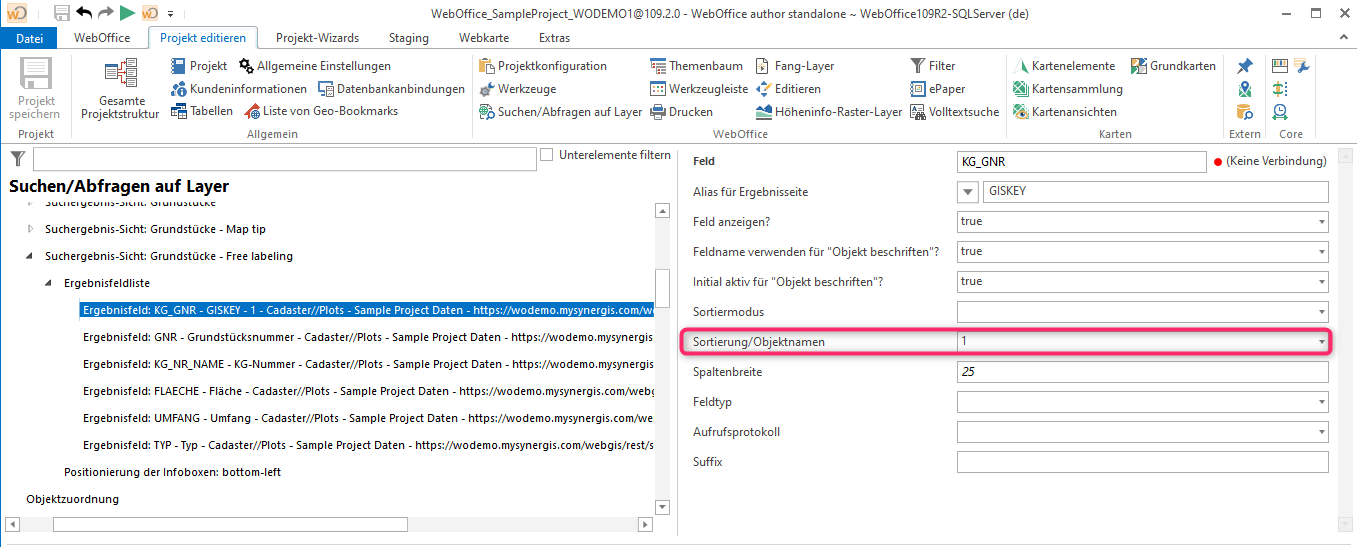Screen dimensions: 1357x547
Task: Click the green play button in the quick access toolbar
Action: click(x=127, y=13)
